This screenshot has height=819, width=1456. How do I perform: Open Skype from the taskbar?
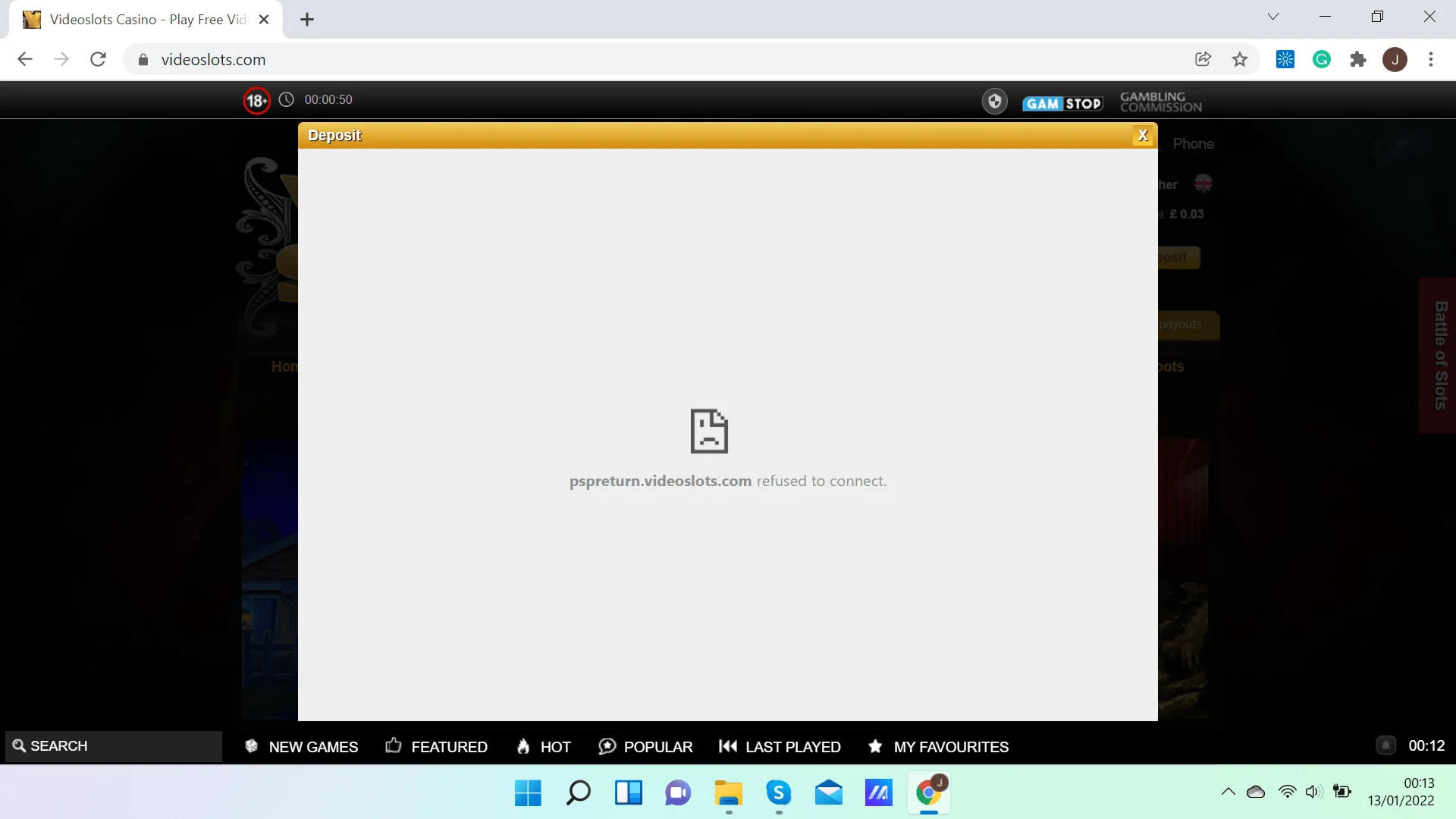pos(778,793)
